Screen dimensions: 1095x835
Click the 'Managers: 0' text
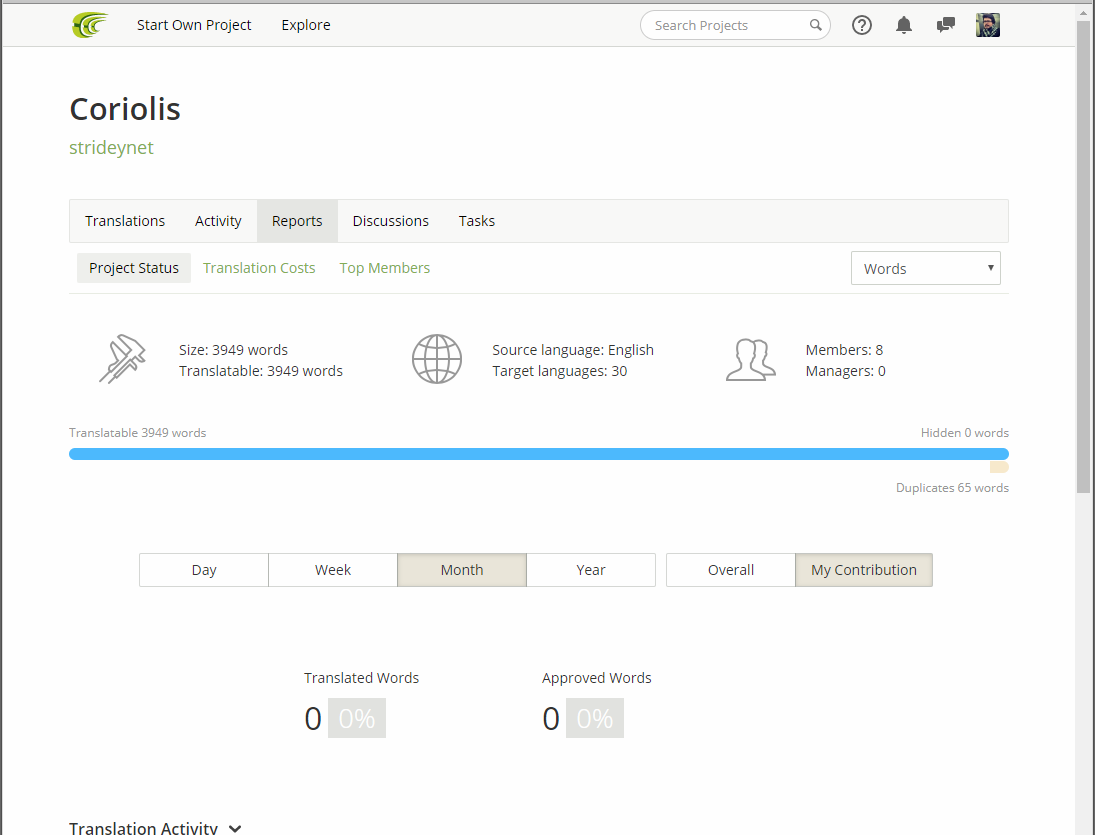(846, 371)
